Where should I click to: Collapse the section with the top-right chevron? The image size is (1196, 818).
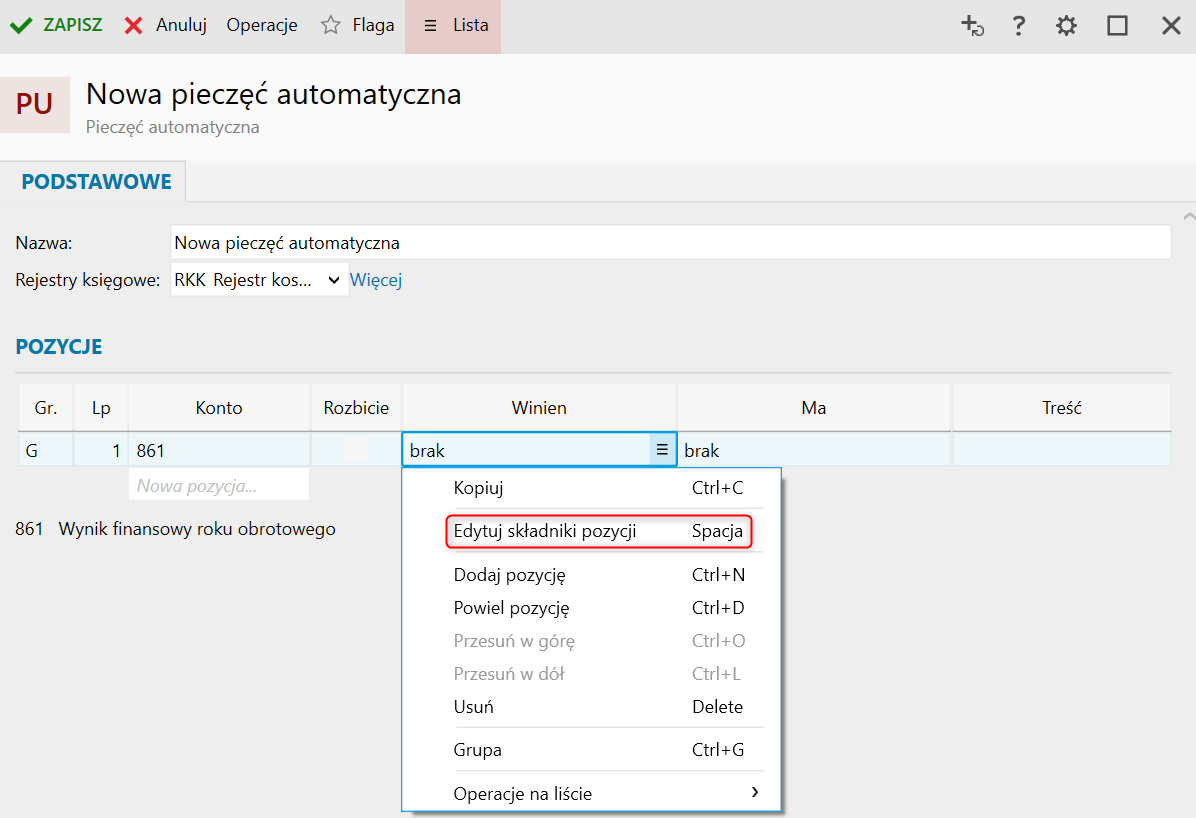tap(1189, 217)
